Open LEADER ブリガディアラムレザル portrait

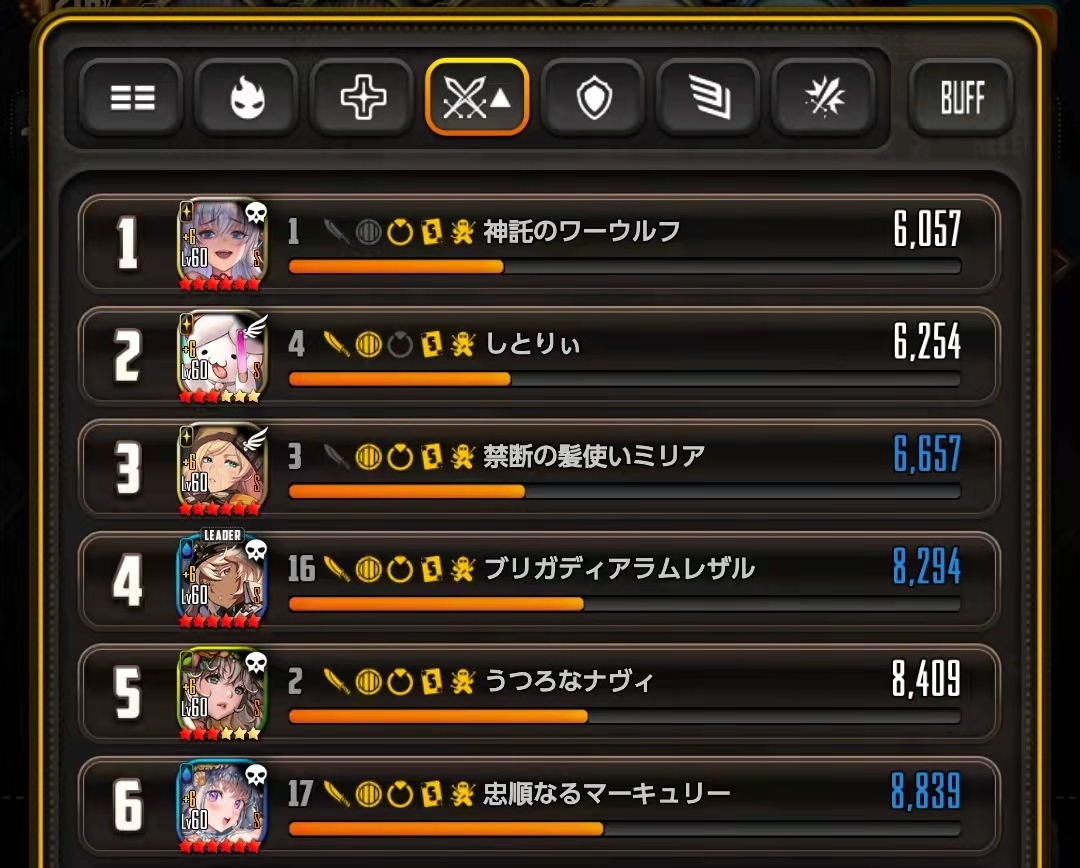pyautogui.click(x=222, y=581)
